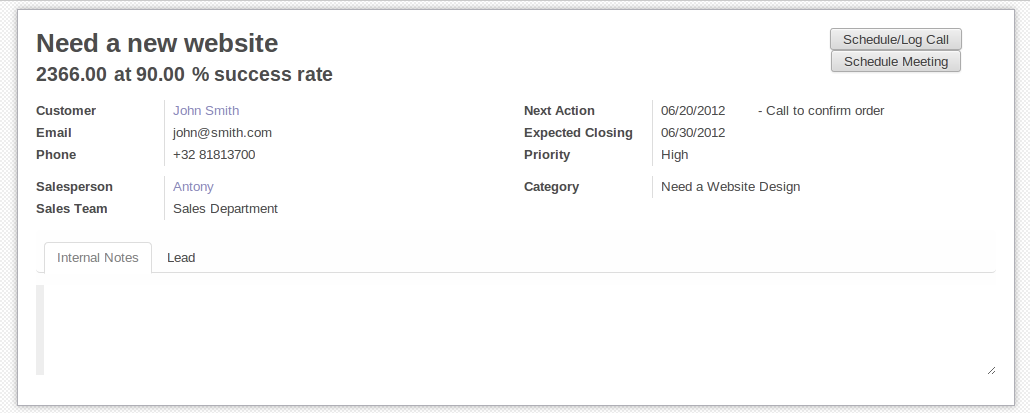Click the Schedule/Log Call button

(895, 39)
